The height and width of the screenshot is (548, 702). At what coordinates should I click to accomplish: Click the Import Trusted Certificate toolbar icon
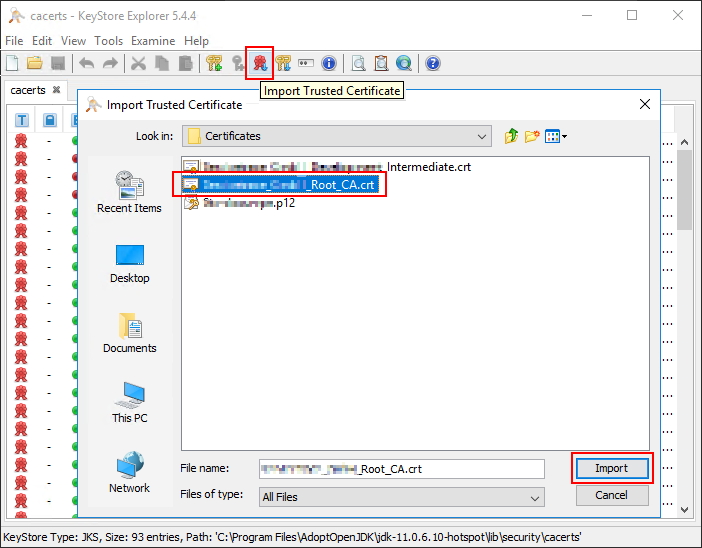(x=261, y=64)
